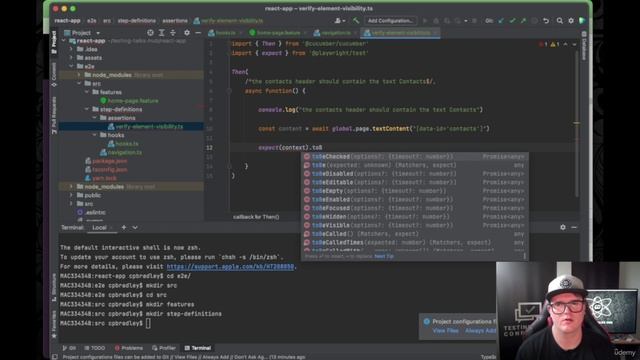Click the JetBrains Space icon

point(582,20)
